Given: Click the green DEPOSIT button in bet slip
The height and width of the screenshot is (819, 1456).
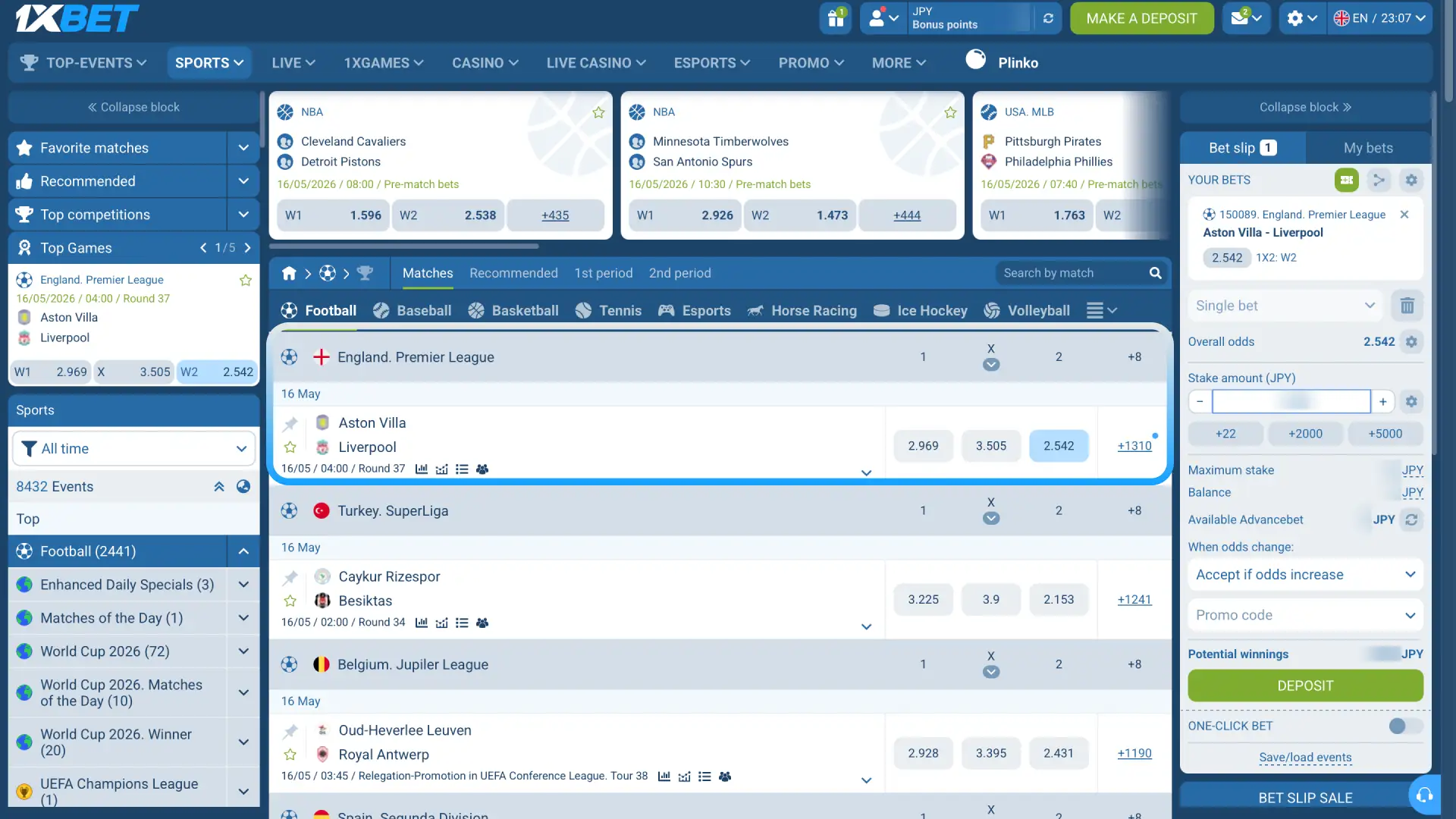Looking at the screenshot, I should [1305, 686].
